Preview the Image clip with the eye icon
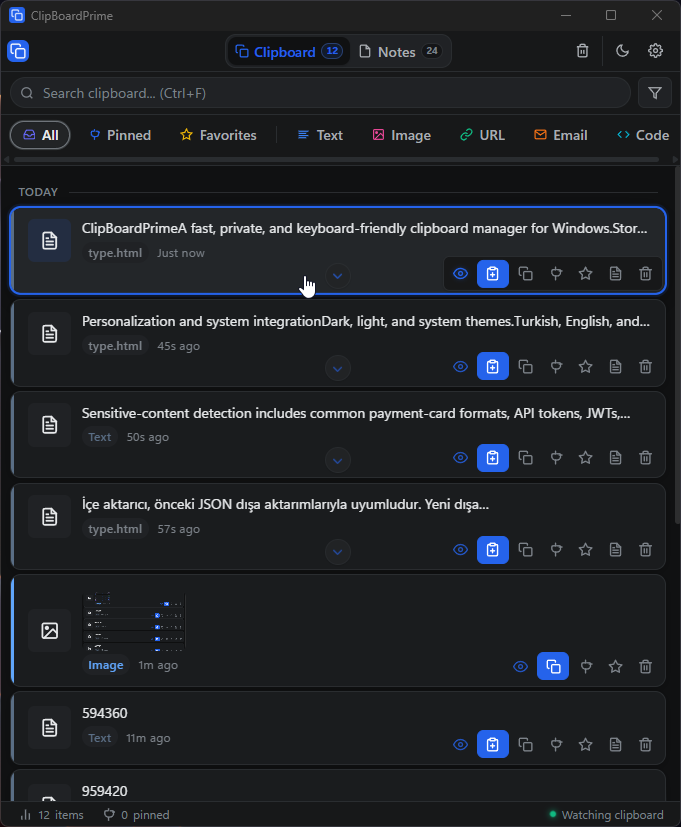This screenshot has width=681, height=827. (x=521, y=667)
